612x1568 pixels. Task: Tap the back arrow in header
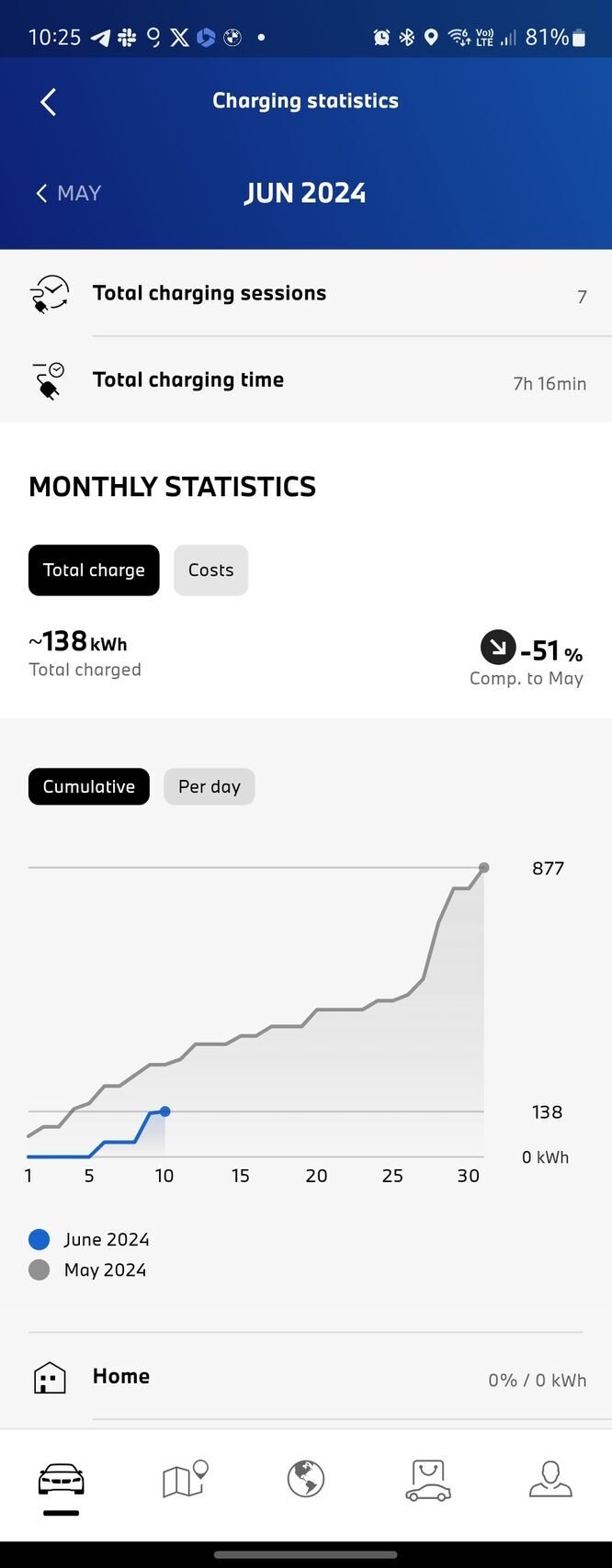click(49, 102)
